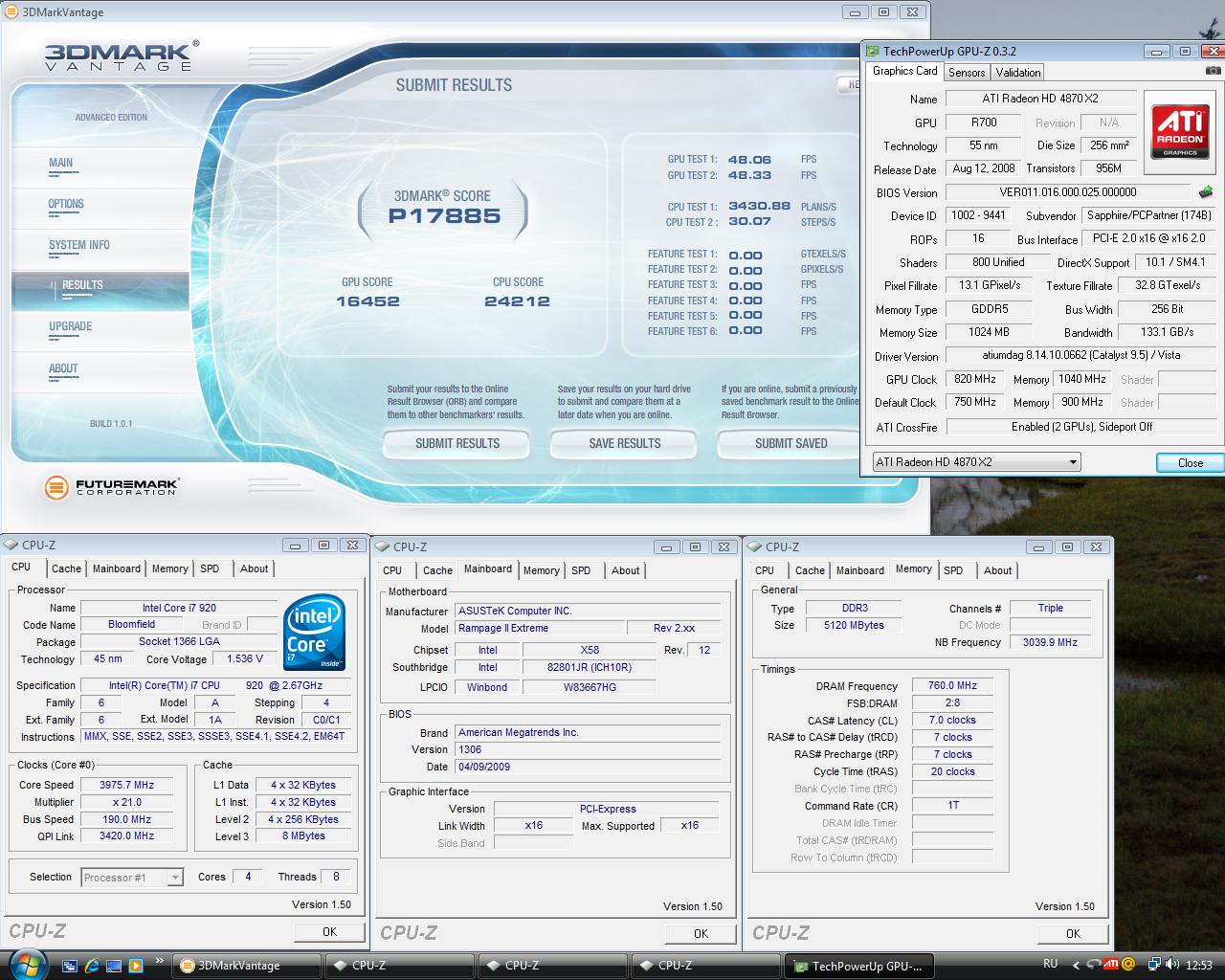Expand hidden quick launch items chevron

[x=159, y=961]
